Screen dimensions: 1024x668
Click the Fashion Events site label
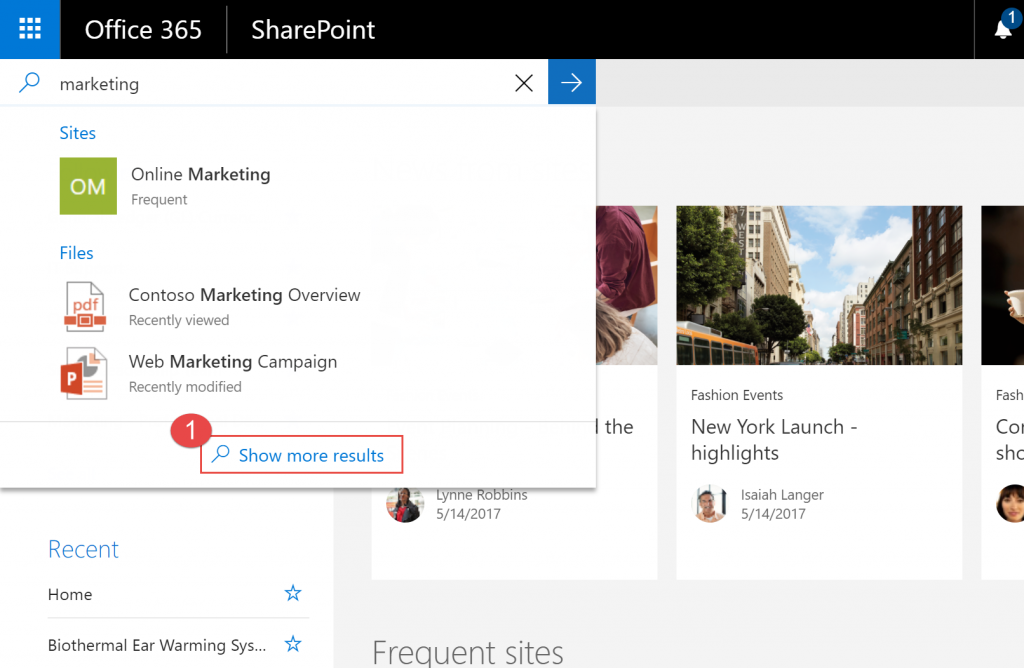point(737,395)
